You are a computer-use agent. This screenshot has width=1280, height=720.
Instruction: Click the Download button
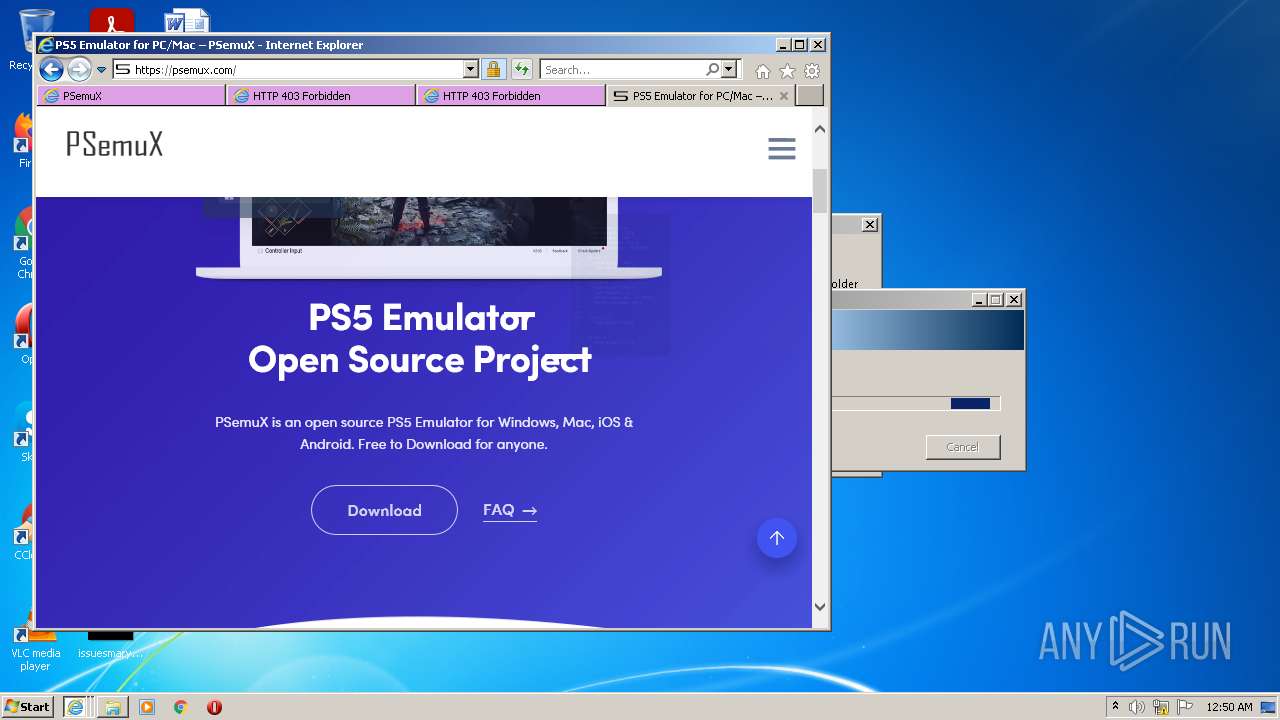pos(384,510)
